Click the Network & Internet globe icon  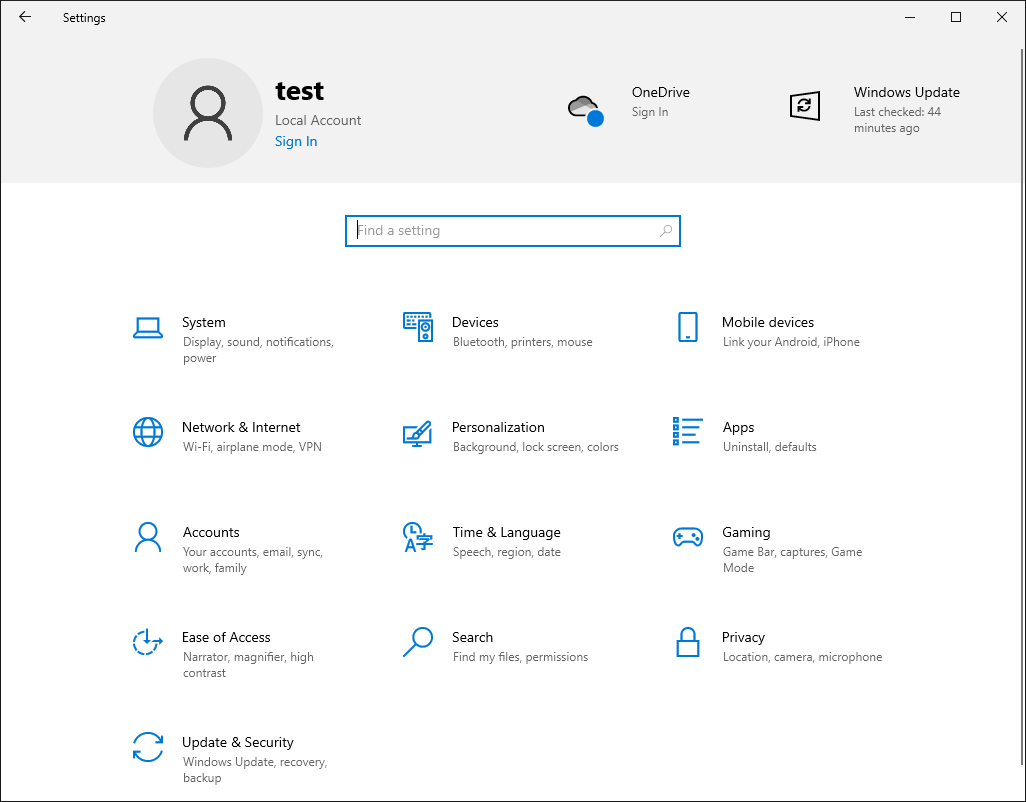[x=148, y=432]
